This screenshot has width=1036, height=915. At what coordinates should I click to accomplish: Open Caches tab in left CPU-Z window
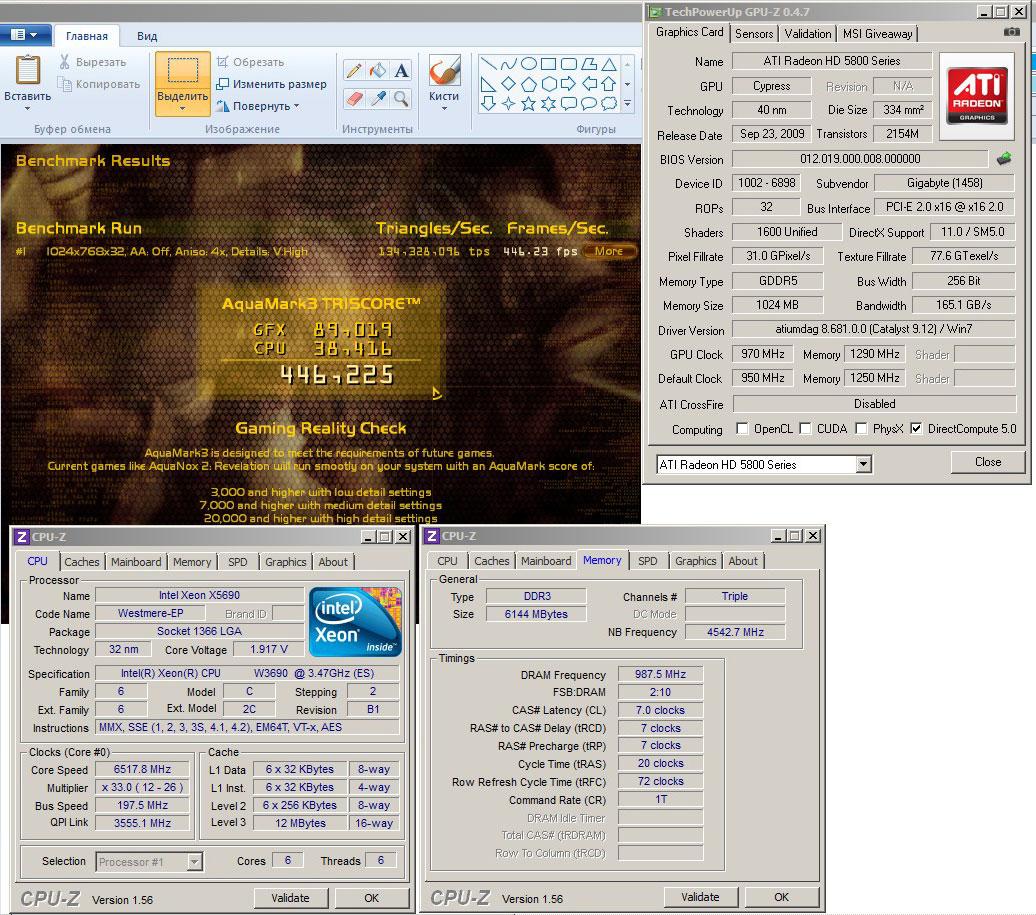pyautogui.click(x=81, y=562)
